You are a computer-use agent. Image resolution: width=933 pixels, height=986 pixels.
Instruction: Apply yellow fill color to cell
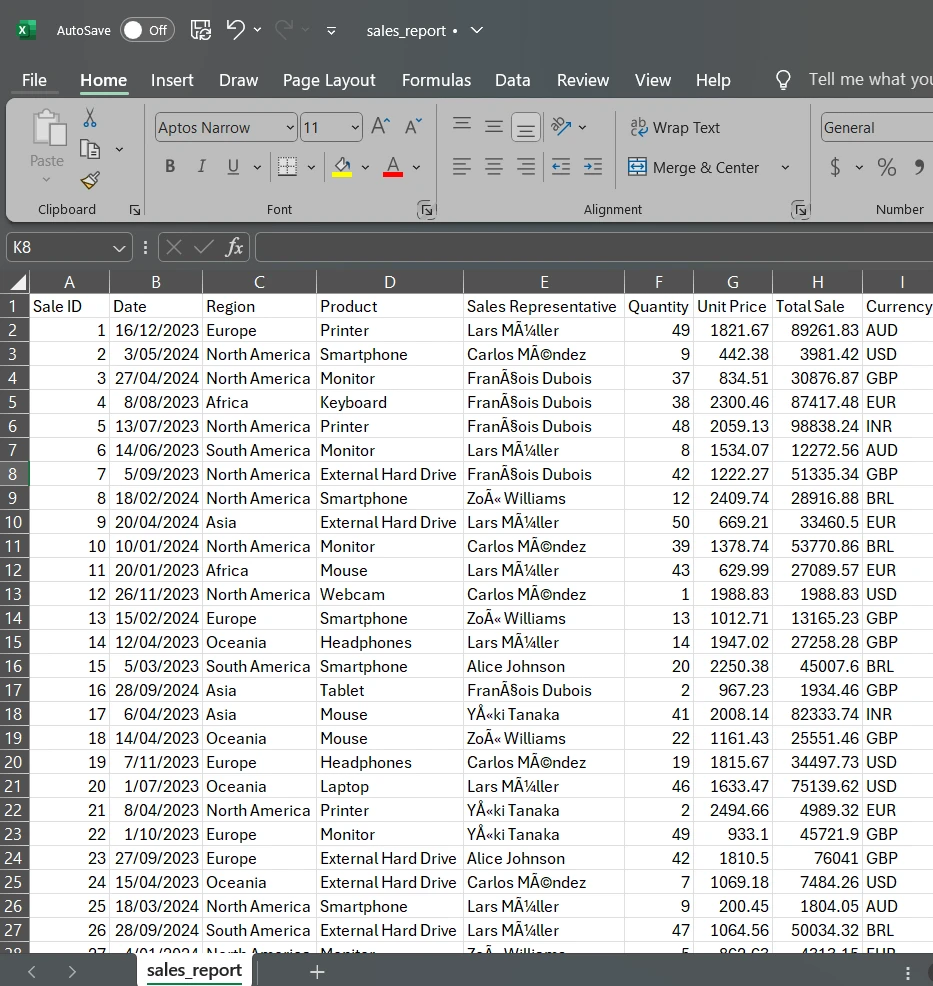pos(342,167)
